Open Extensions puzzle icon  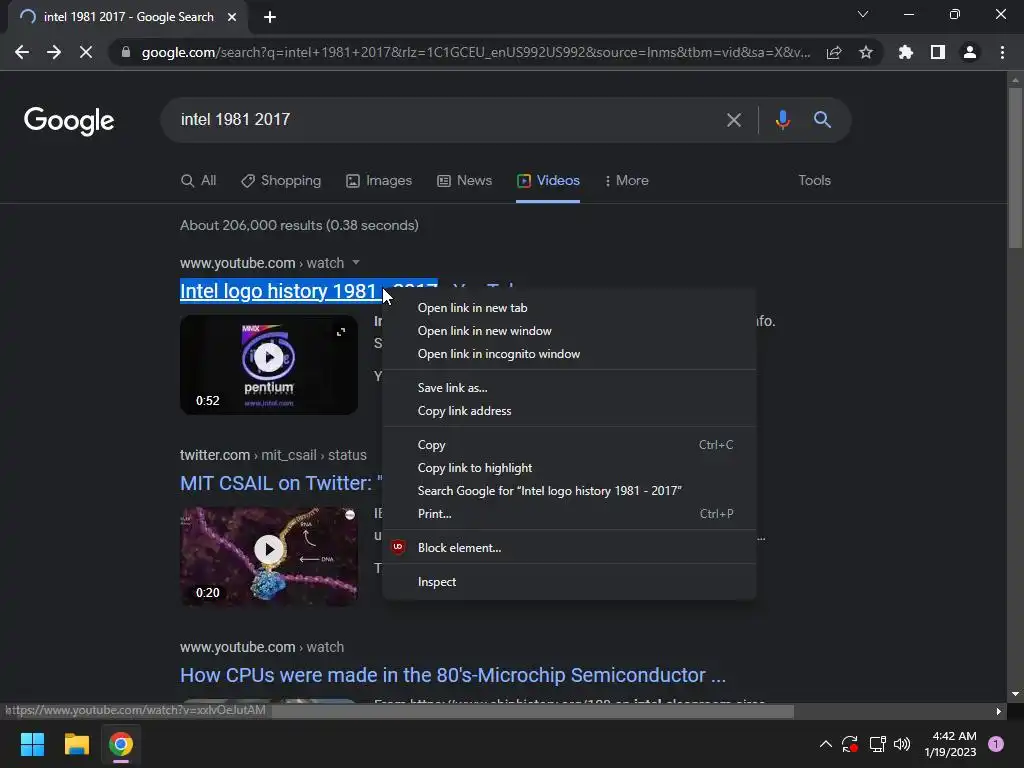[x=906, y=52]
